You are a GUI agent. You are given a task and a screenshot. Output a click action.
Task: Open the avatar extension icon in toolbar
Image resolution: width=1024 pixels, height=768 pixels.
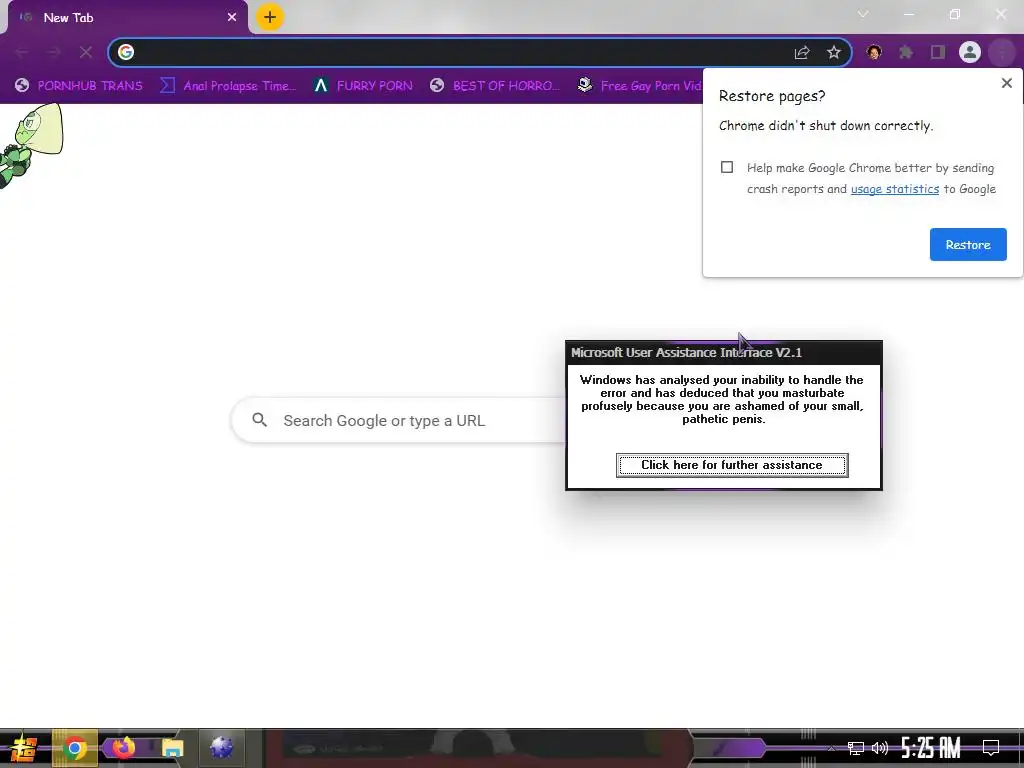(874, 52)
